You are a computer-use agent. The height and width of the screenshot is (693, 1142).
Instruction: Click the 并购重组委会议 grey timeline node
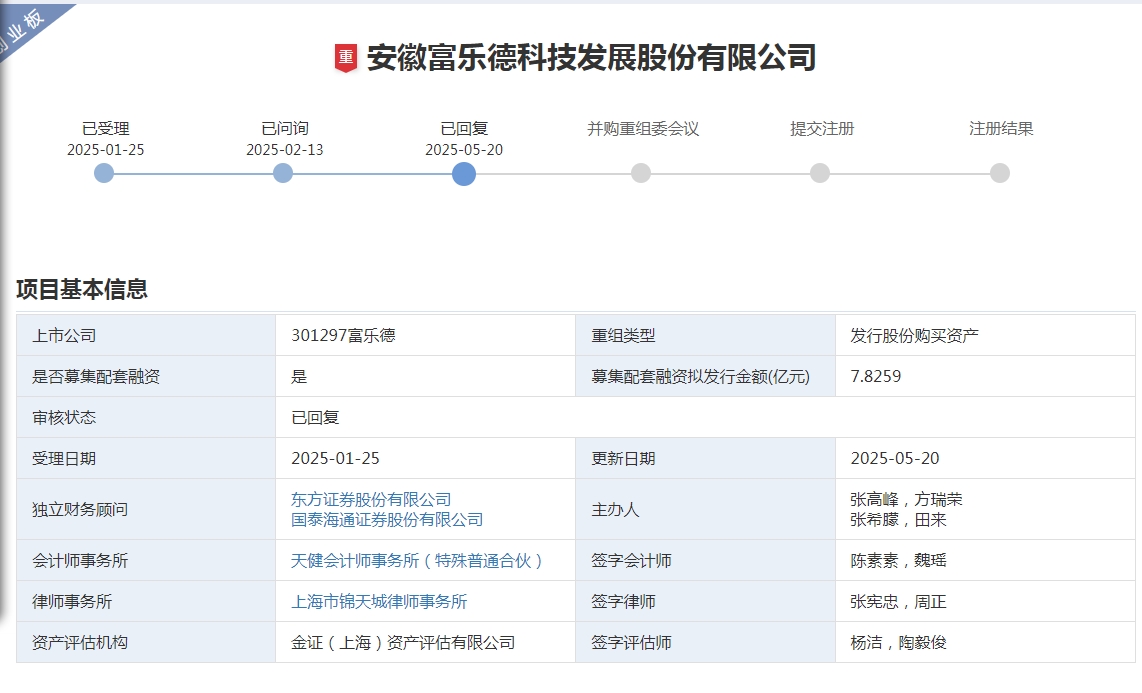coord(641,173)
